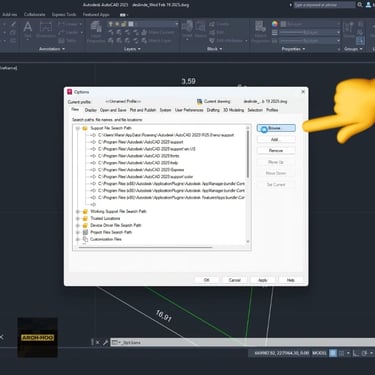
Task: Collapse the Support File Search Path node
Action: [x=78, y=128]
